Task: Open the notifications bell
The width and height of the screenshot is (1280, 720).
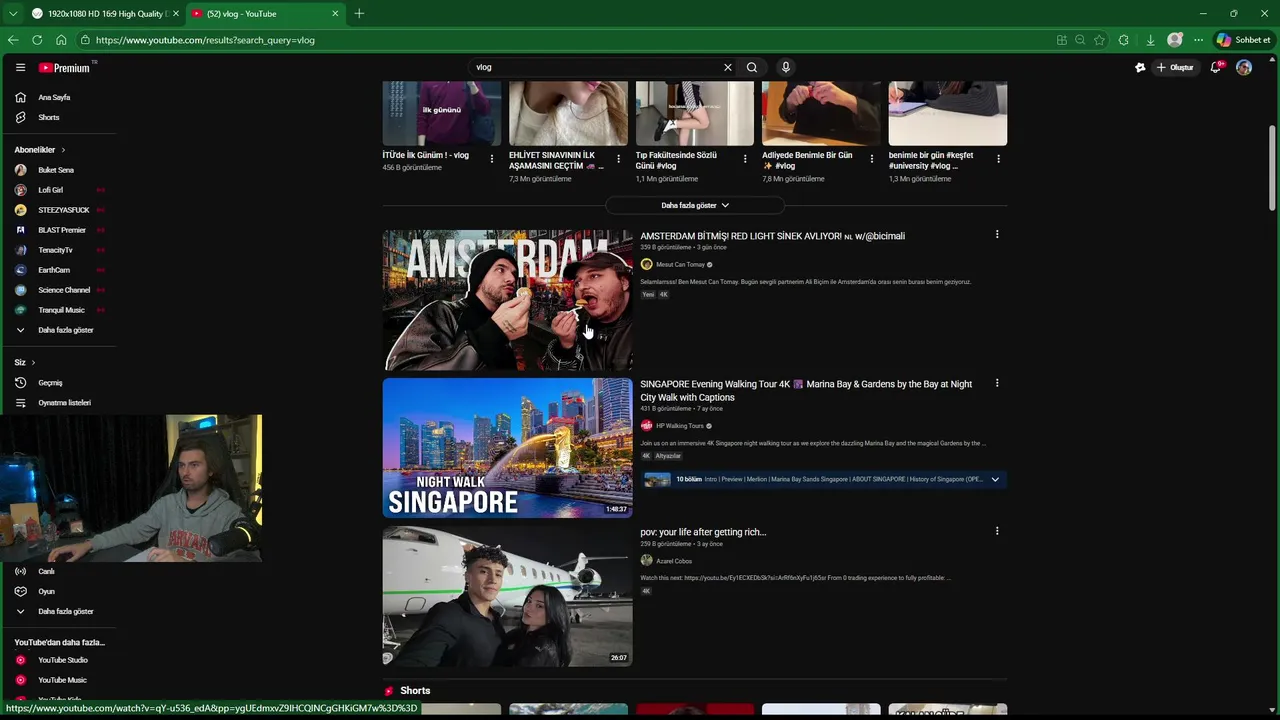Action: coord(1216,67)
